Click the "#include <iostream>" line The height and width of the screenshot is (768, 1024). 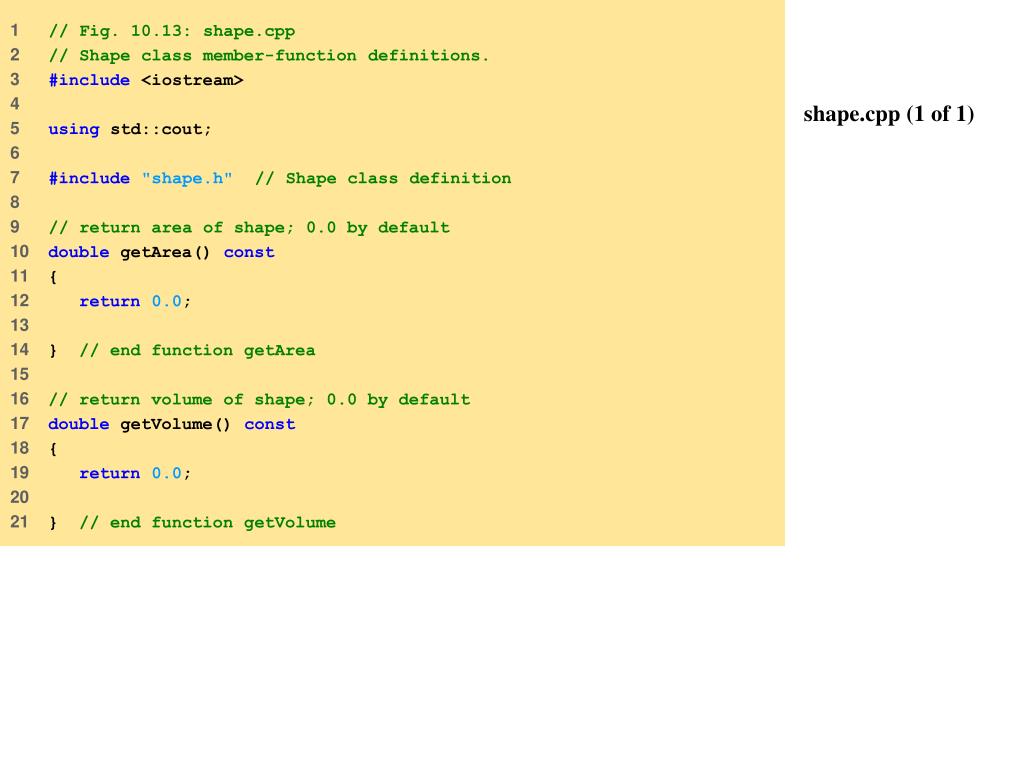pos(146,80)
